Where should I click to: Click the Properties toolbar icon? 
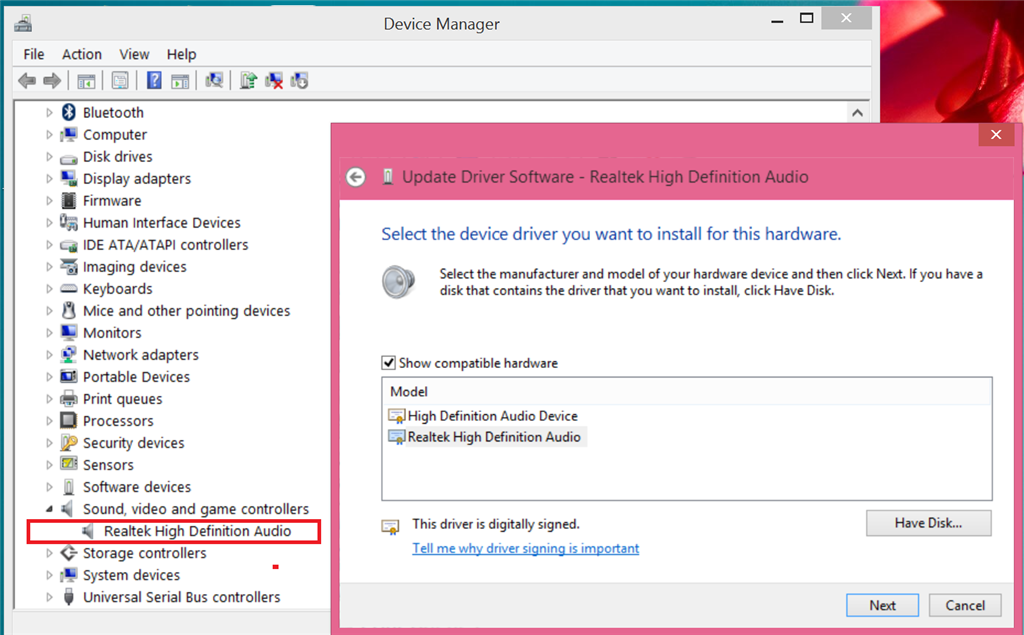tap(120, 80)
